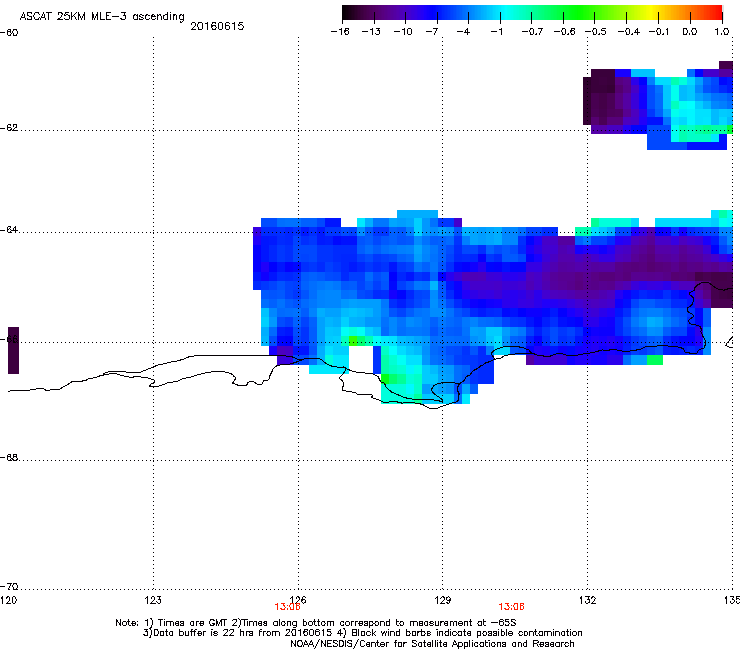Viewport: 740px width, 650px height.
Task: Click the -62 latitude axis label
Action: (9, 128)
